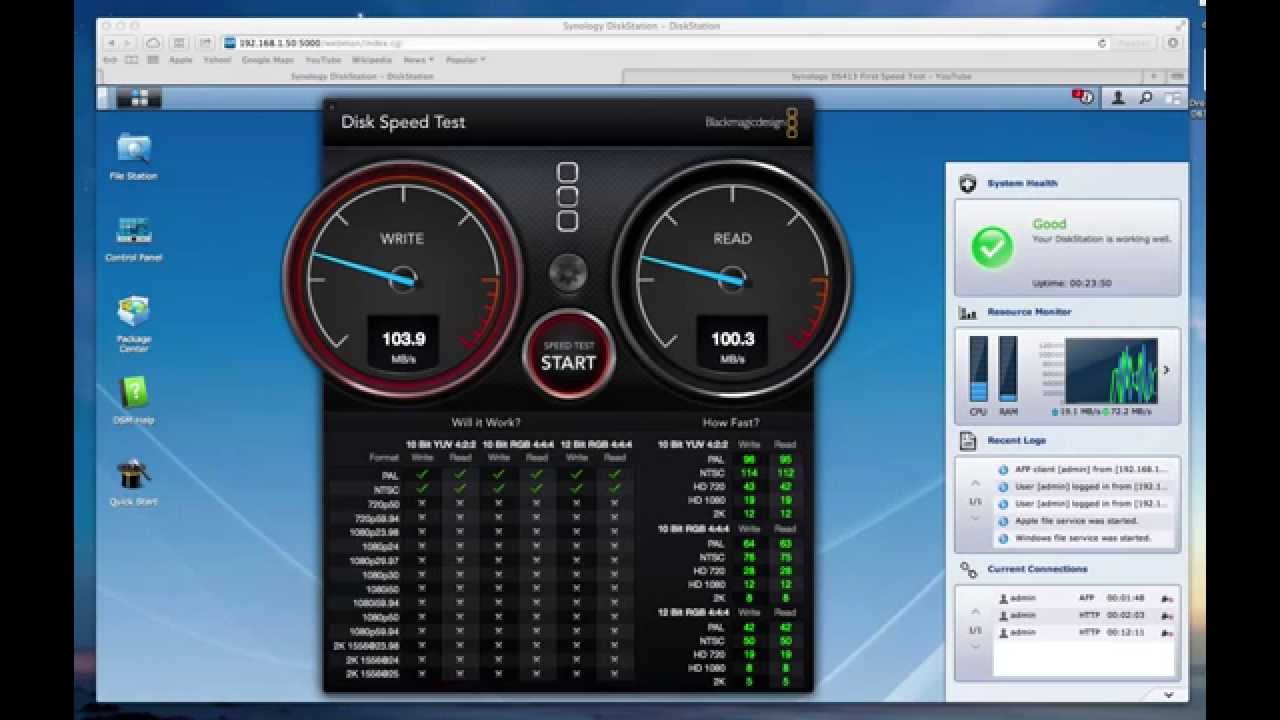The image size is (1280, 720).
Task: Open the Safari Popular bookmarks dropdown
Action: click(465, 60)
